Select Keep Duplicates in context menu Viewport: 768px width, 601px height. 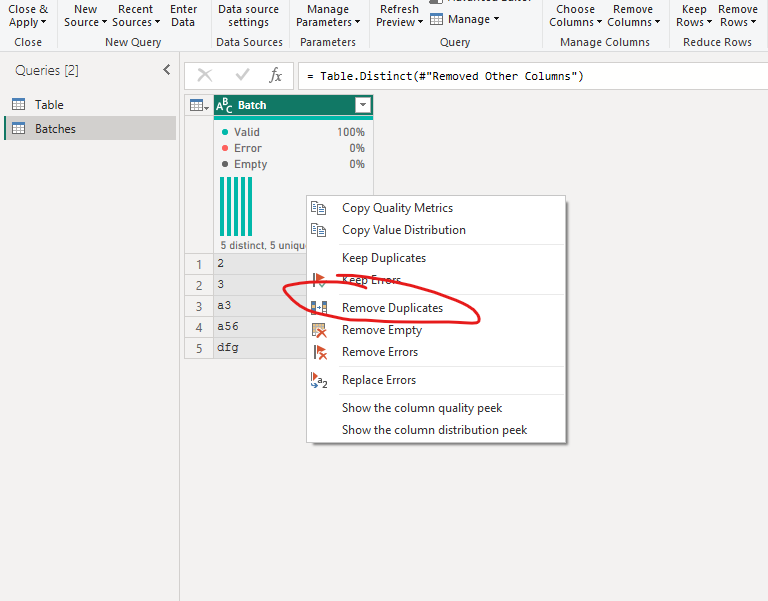(x=384, y=258)
